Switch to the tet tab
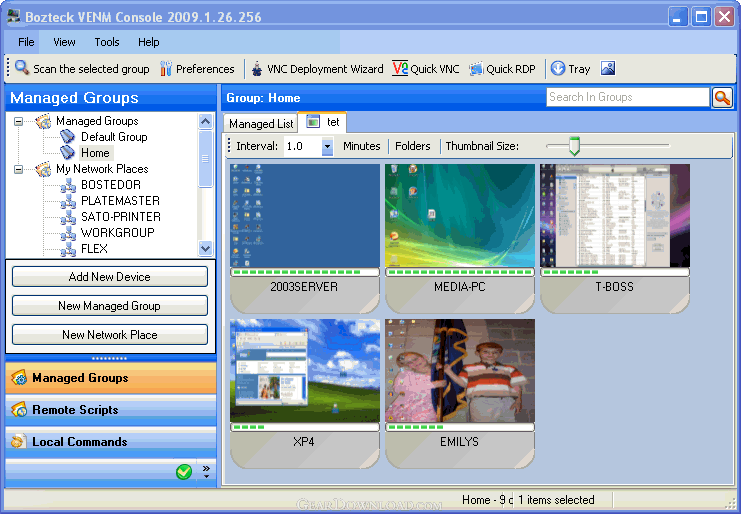Viewport: 741px width, 514px height. [x=324, y=122]
